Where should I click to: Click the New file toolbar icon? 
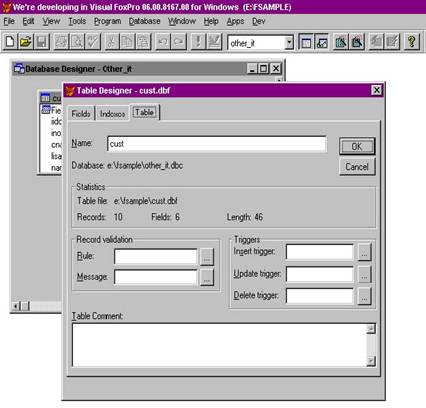(x=10, y=42)
